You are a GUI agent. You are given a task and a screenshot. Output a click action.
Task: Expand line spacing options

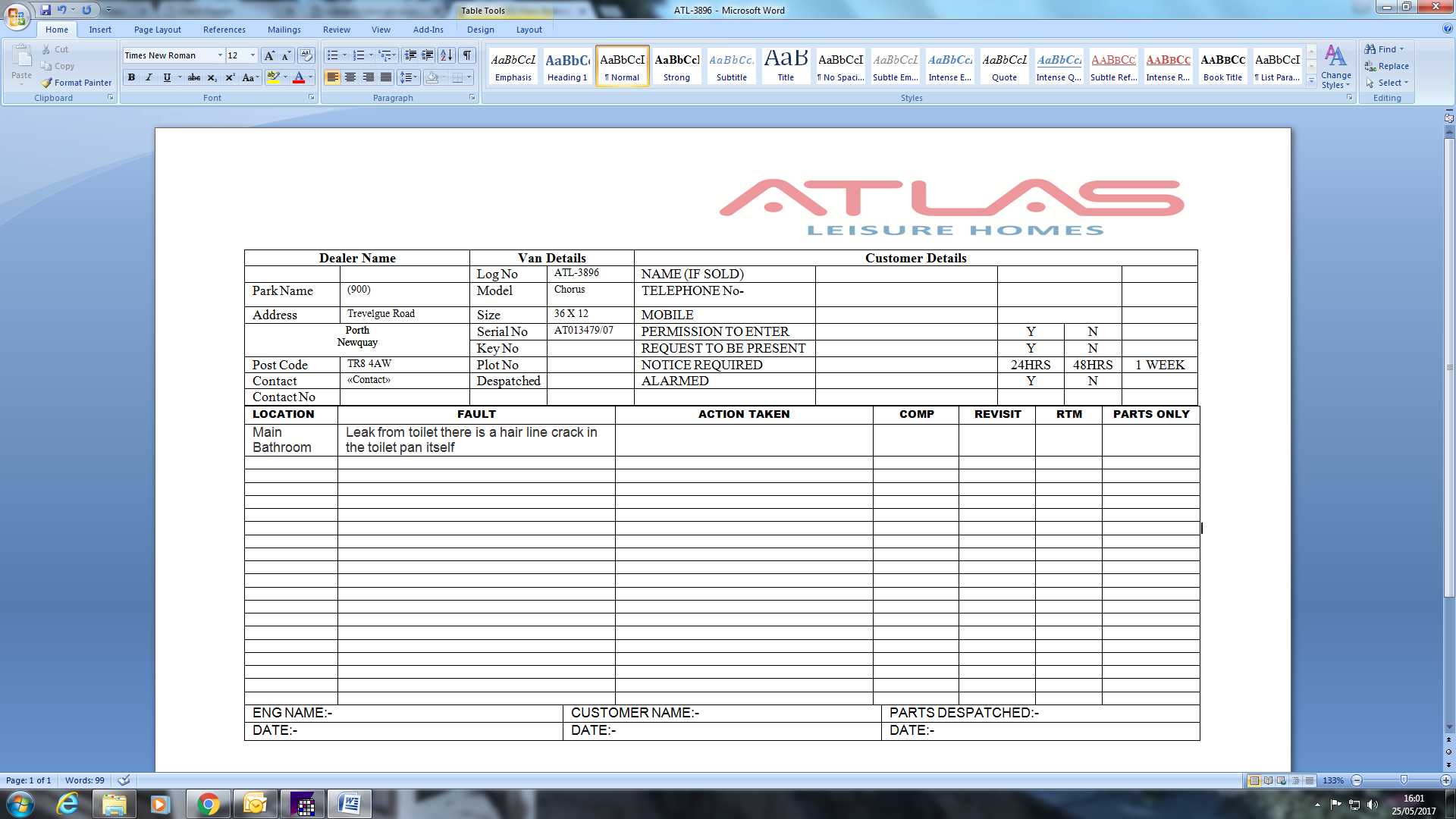pyautogui.click(x=409, y=77)
